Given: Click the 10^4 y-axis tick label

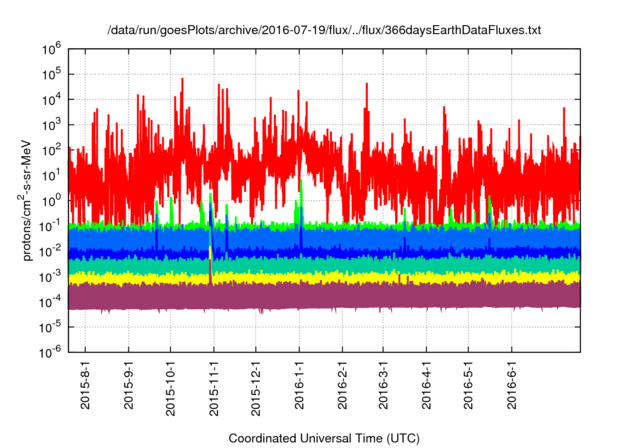Looking at the screenshot, I should [51, 100].
